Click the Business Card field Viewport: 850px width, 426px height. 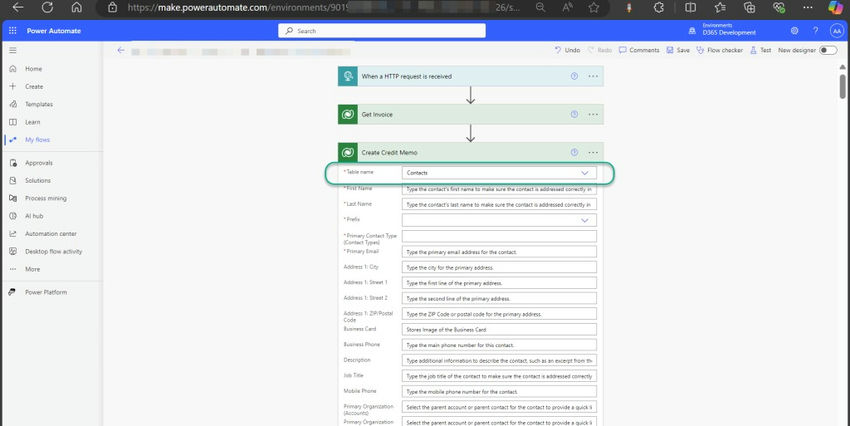(499, 330)
